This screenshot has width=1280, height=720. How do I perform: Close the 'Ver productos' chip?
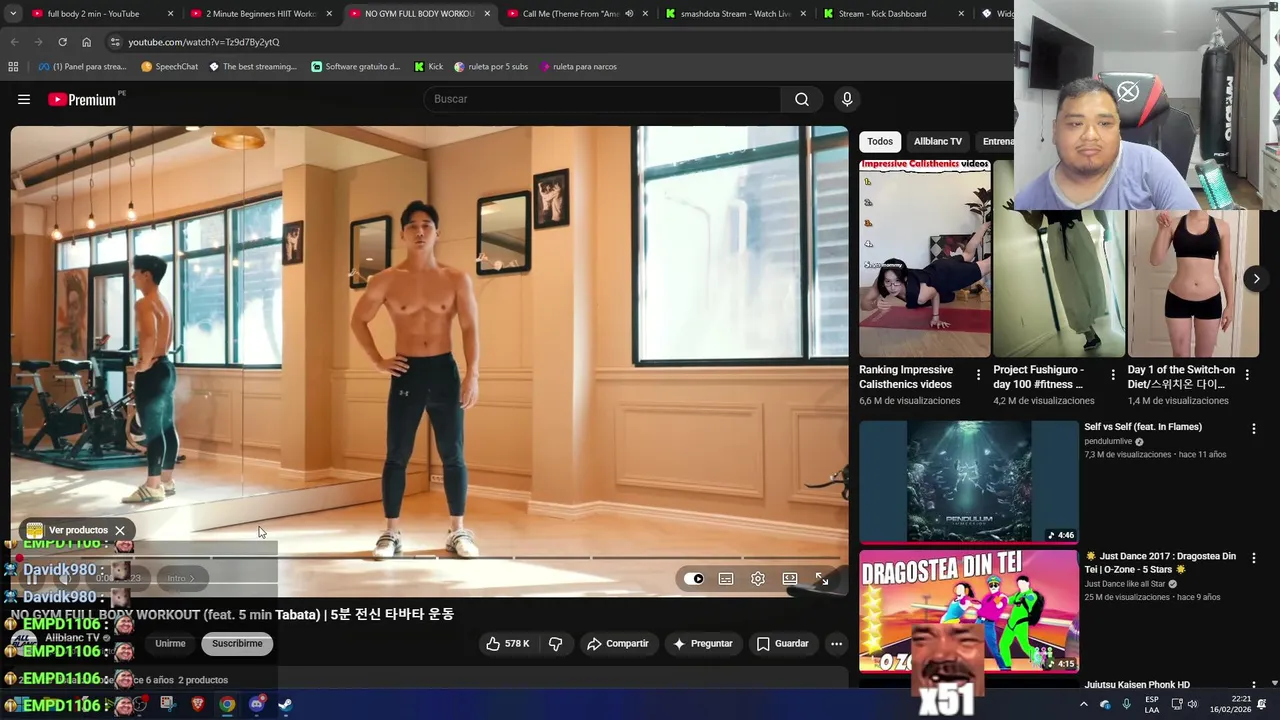(120, 530)
